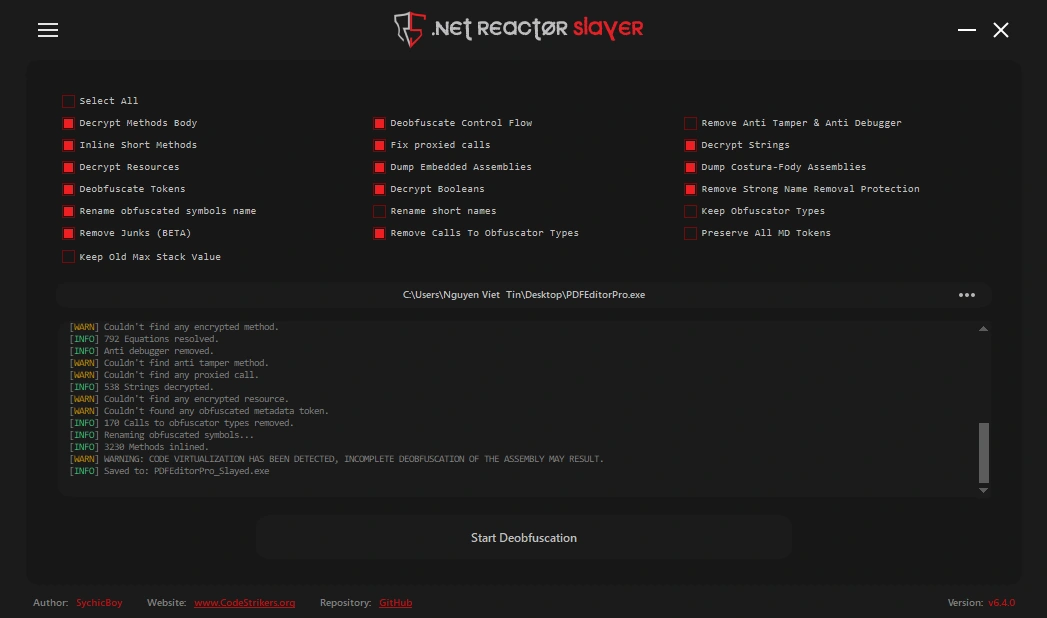This screenshot has height=618, width=1047.
Task: Toggle Keep Old Max Stack Value
Action: tap(69, 257)
